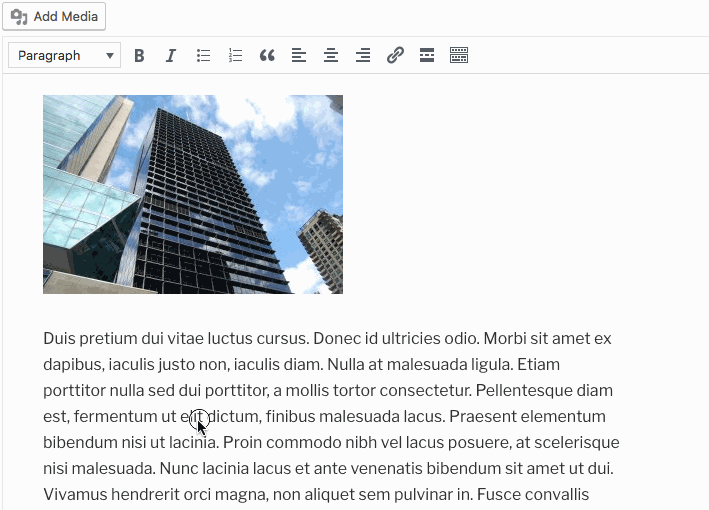Toggle bold formatting in the editor toolbar
Screen dimensions: 709x510
(x=139, y=56)
